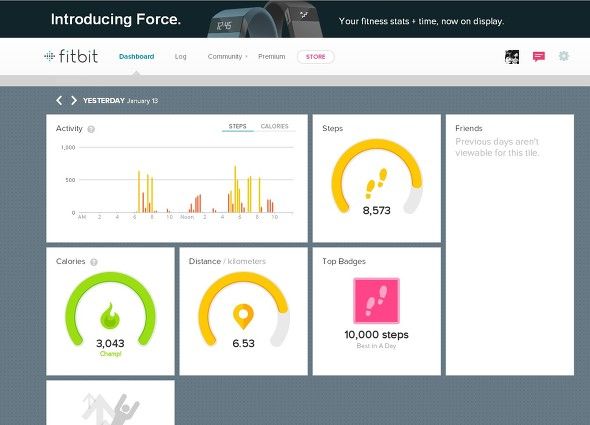Screen dimensions: 590x425
Task: Click the Activity tile heading
Action: [x=69, y=128]
